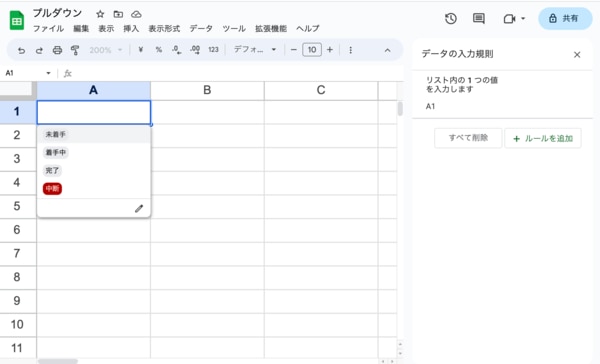Open the データ menu
This screenshot has height=364, width=600.
pos(201,29)
